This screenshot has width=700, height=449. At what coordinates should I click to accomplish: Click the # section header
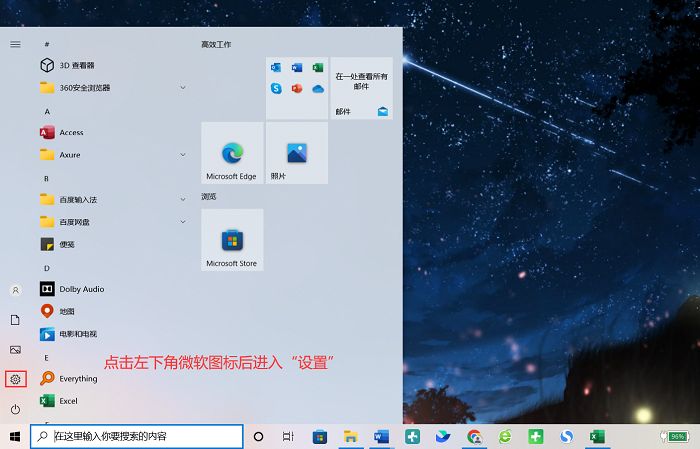pyautogui.click(x=47, y=44)
